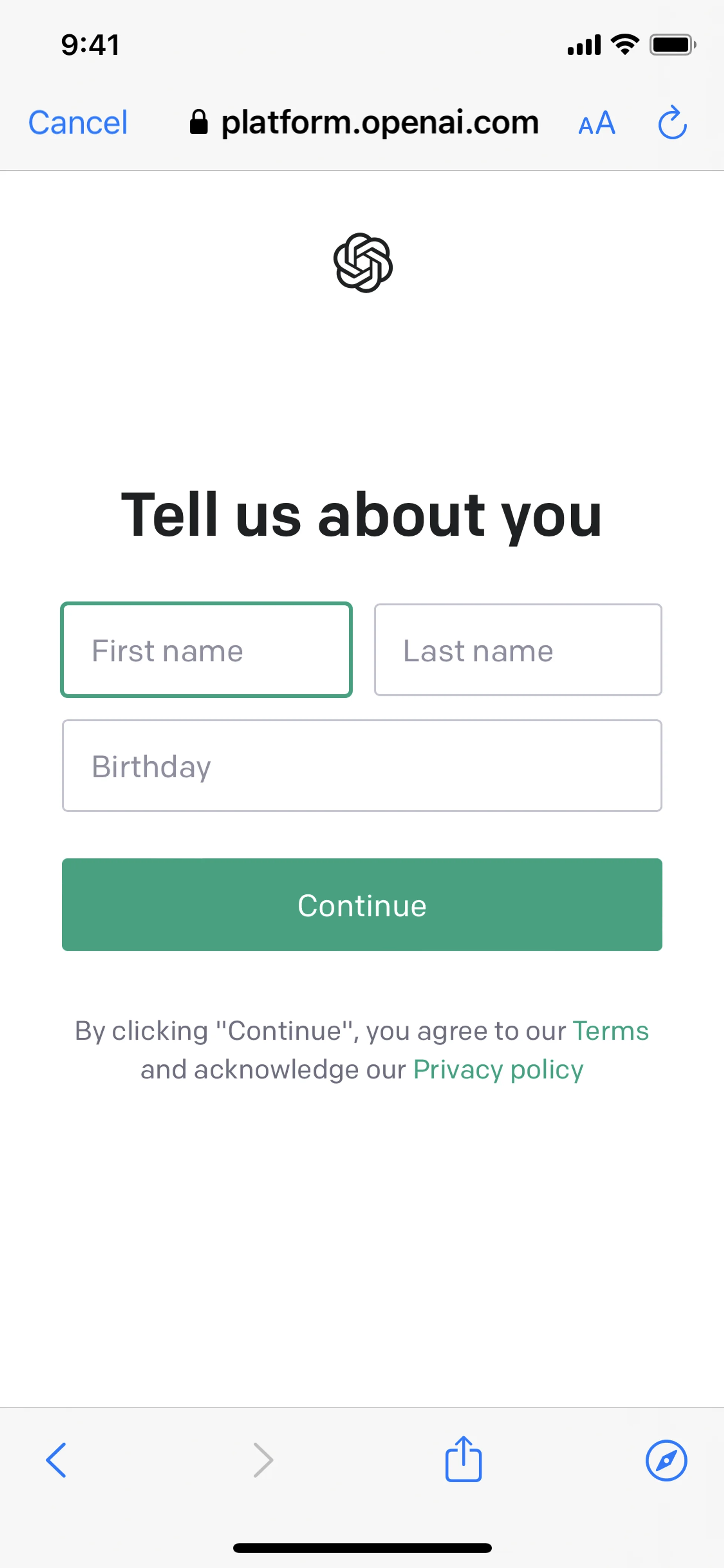Open the Birthday field
724x1568 pixels.
pos(362,766)
